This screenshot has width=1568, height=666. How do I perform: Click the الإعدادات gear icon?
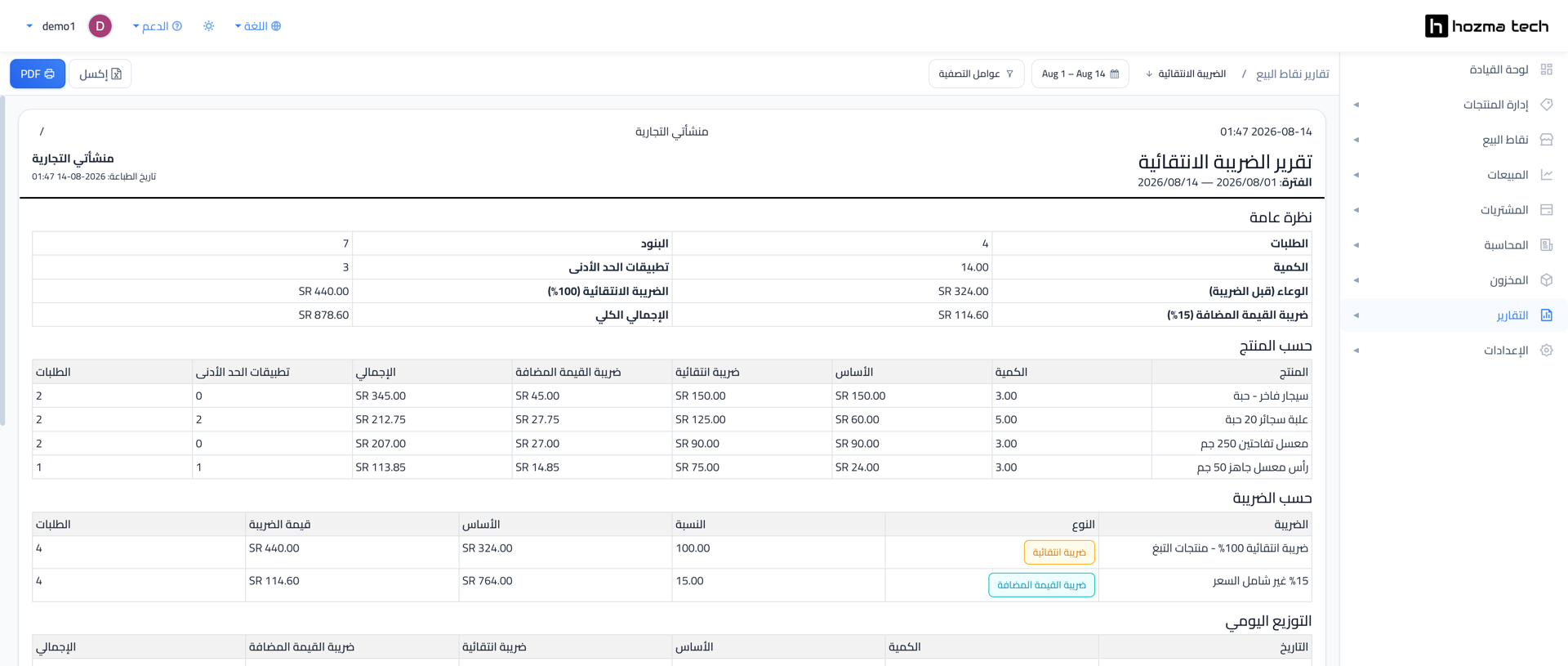pyautogui.click(x=1546, y=351)
